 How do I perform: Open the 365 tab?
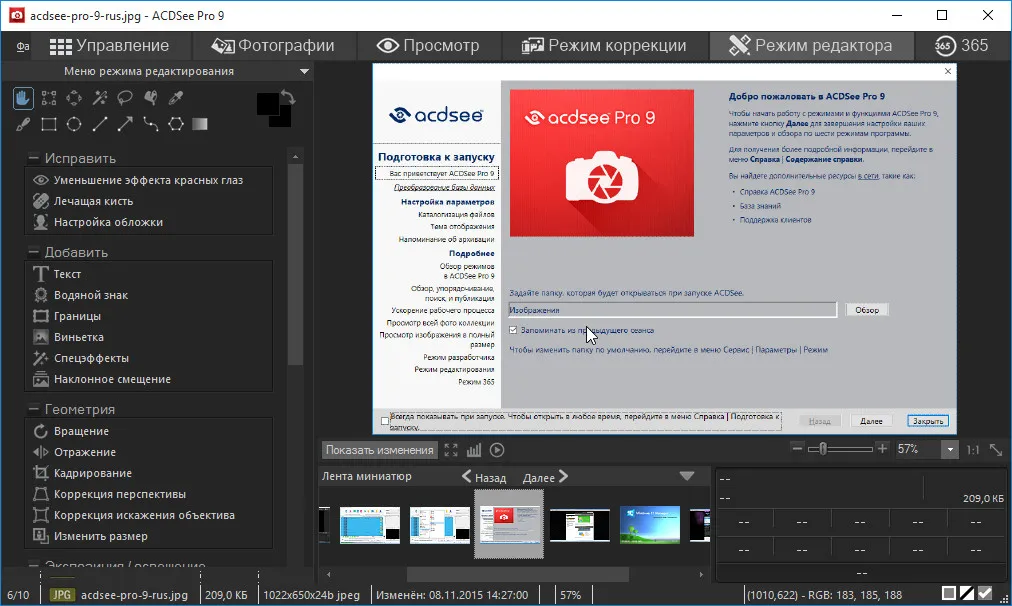(x=961, y=46)
